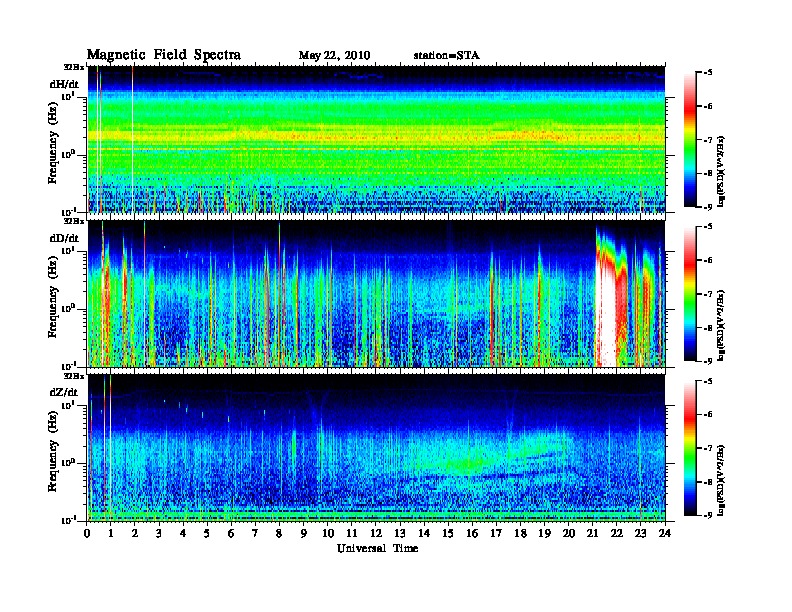Select the dH/dt panel label
This screenshot has height=612, width=792.
[64, 84]
